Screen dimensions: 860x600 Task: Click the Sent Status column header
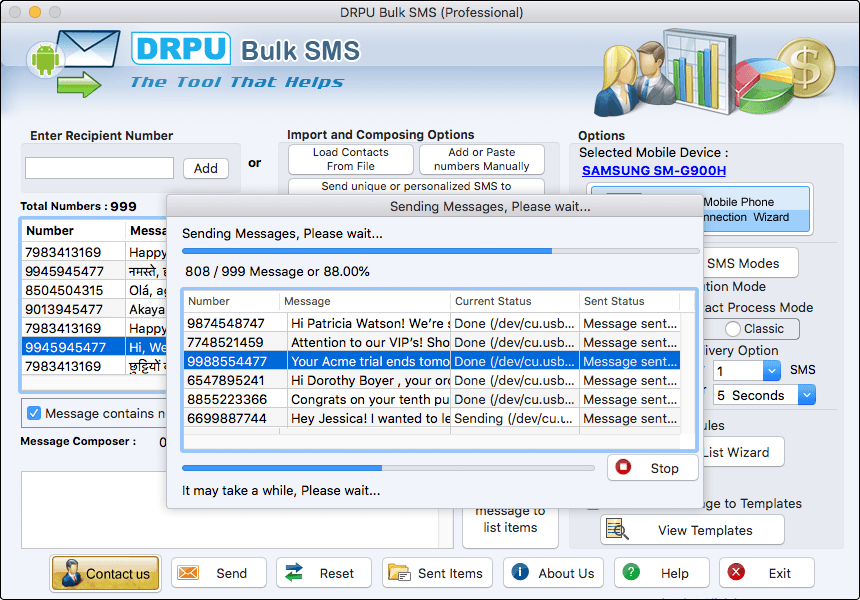(x=630, y=301)
